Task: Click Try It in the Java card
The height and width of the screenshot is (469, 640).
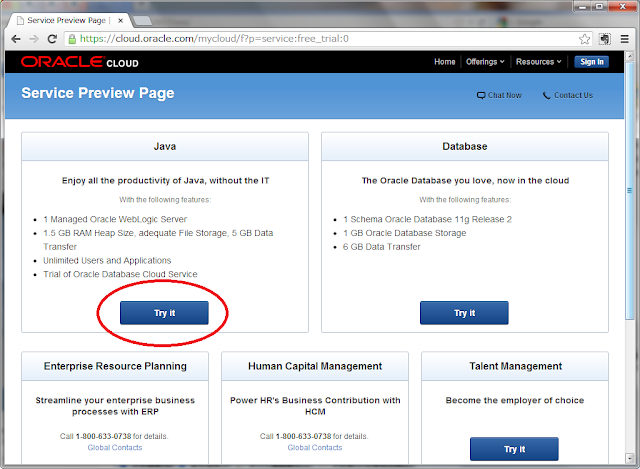Action: [164, 313]
